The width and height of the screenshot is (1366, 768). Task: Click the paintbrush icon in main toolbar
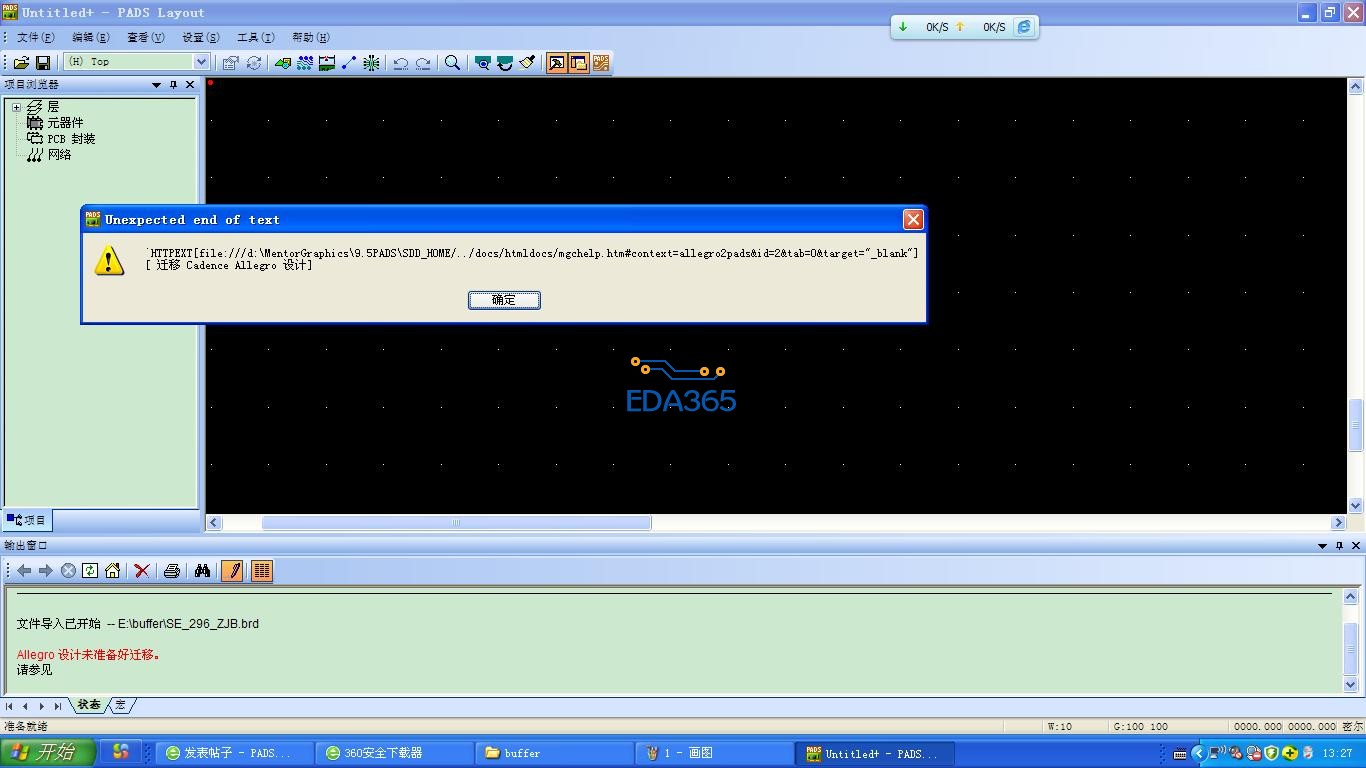[527, 62]
